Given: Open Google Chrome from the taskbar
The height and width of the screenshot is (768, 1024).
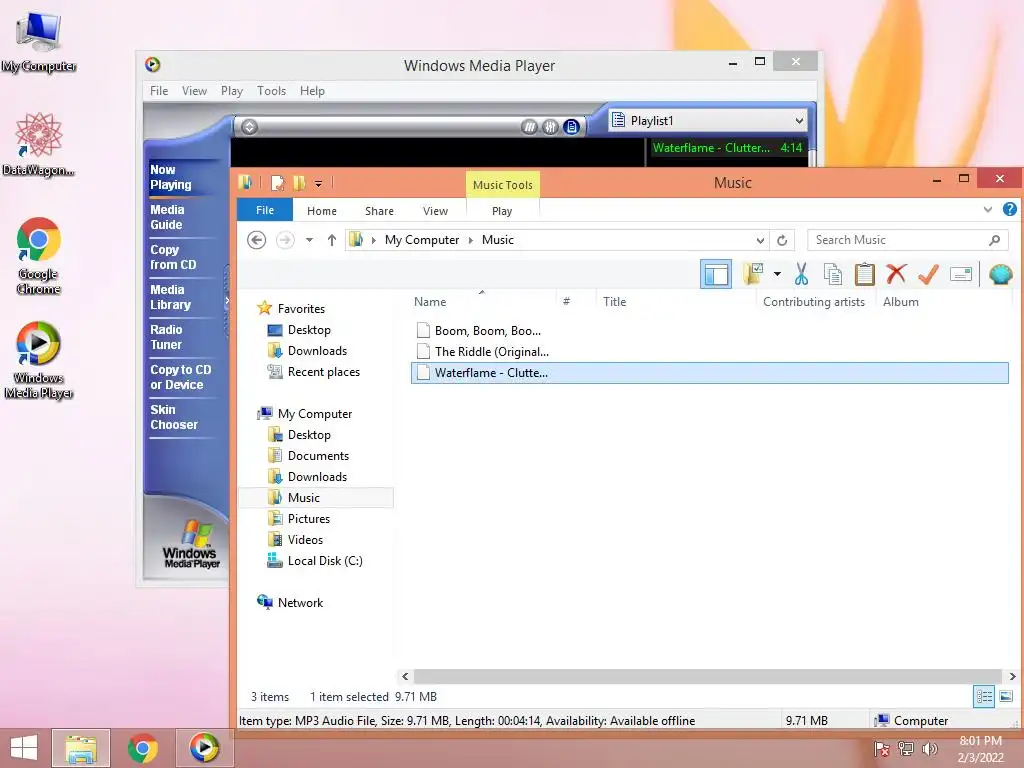Looking at the screenshot, I should pos(143,748).
